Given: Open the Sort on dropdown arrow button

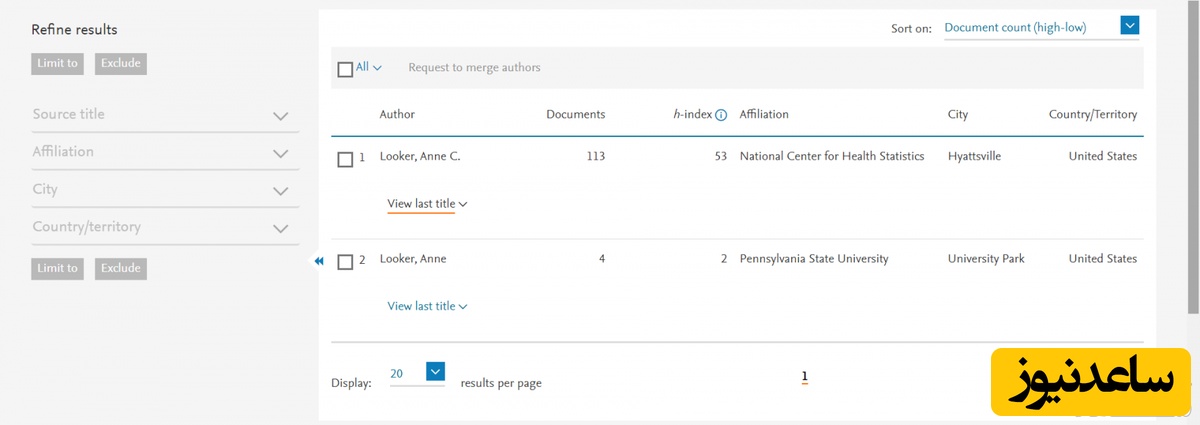Looking at the screenshot, I should (x=1130, y=27).
